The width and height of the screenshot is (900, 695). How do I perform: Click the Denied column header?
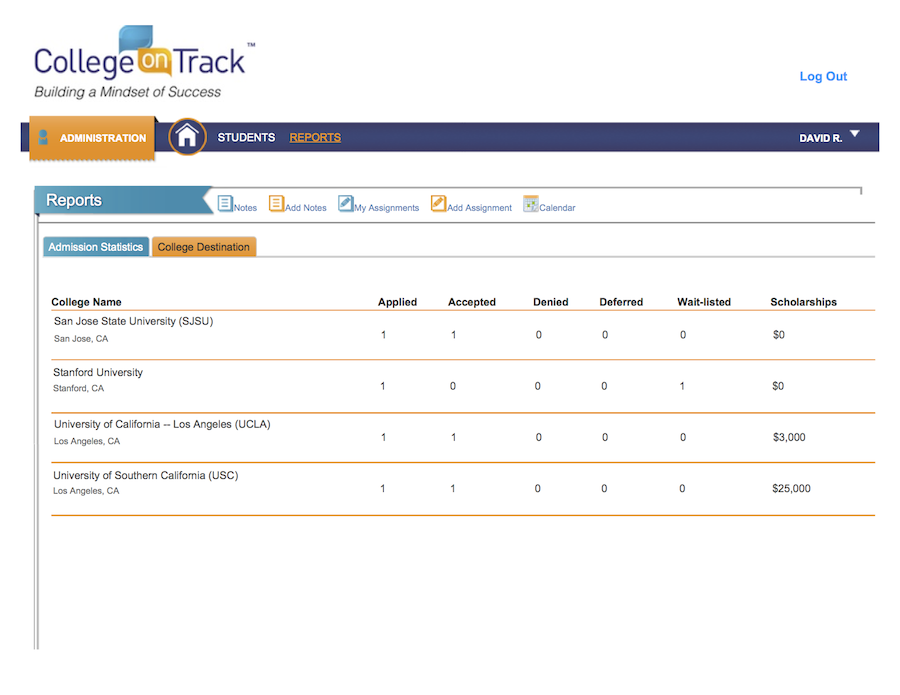click(550, 302)
